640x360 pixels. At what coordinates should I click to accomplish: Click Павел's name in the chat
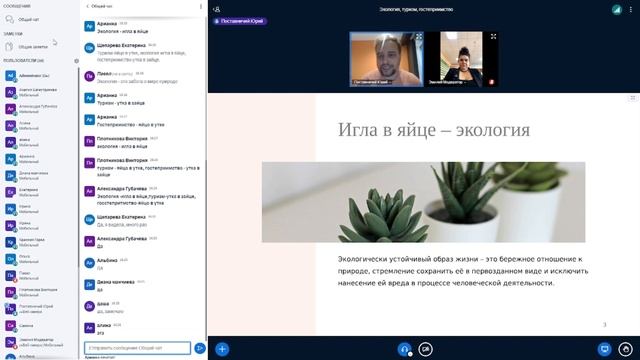(104, 74)
